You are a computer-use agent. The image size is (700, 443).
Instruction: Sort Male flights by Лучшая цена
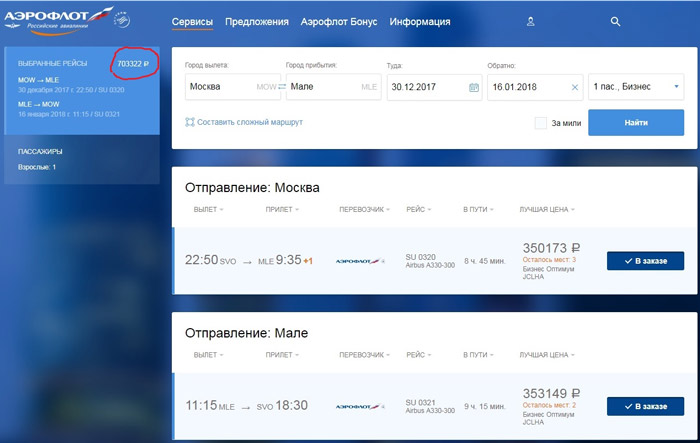(547, 355)
